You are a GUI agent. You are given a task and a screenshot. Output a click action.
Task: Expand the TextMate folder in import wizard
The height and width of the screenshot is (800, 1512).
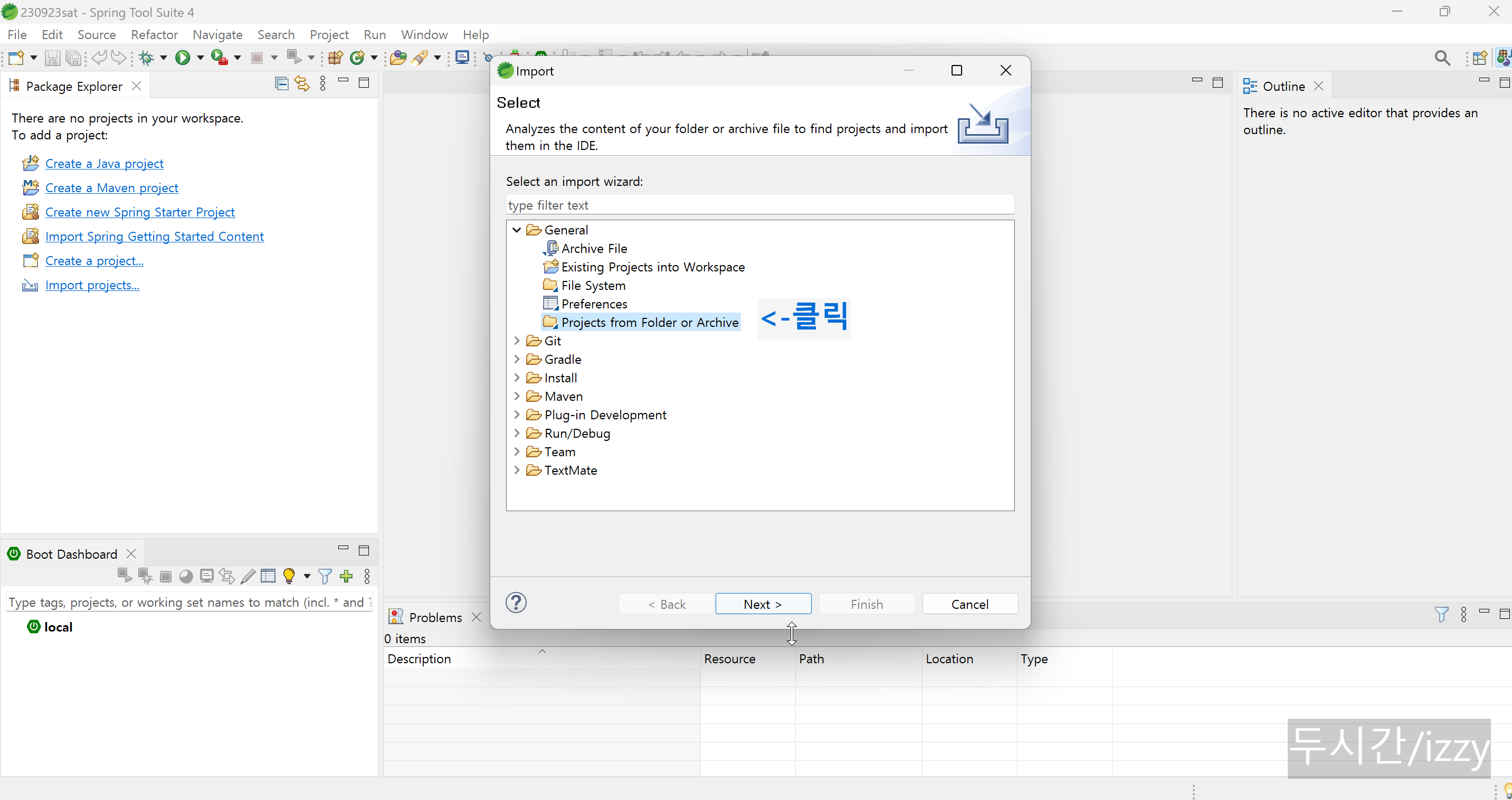(x=517, y=470)
